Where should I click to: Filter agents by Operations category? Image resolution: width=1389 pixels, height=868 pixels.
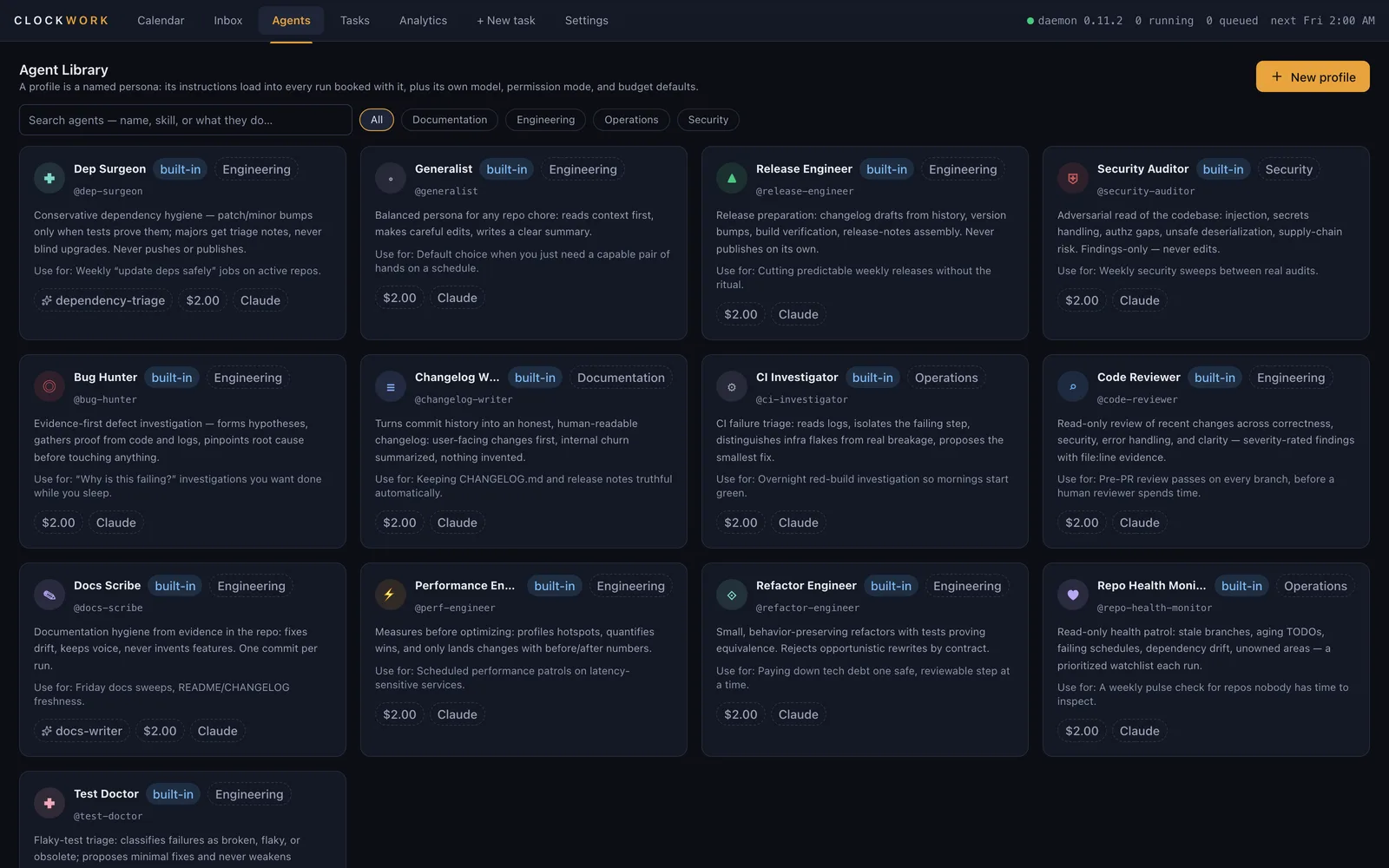631,120
